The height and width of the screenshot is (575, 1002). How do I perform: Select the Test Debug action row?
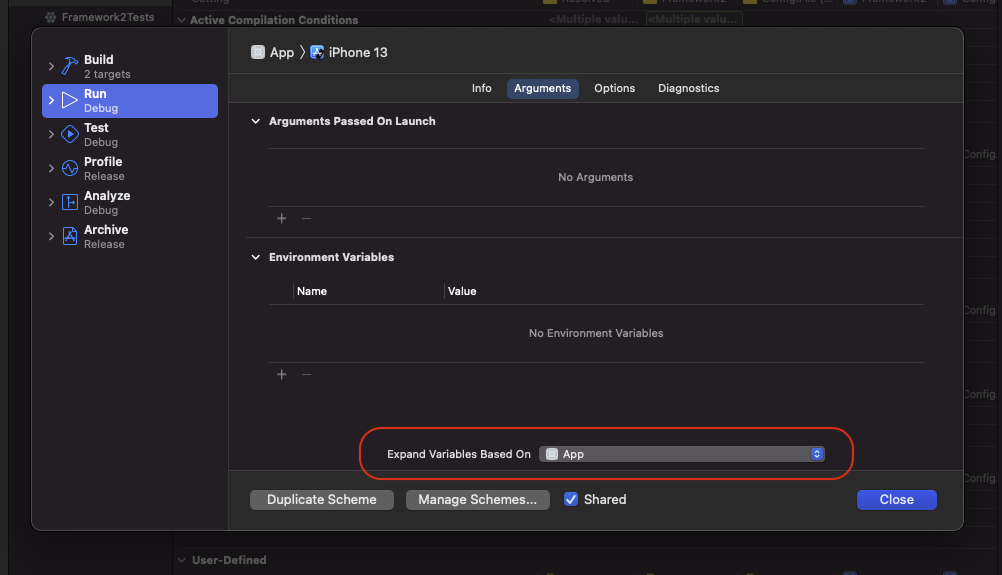(x=130, y=135)
